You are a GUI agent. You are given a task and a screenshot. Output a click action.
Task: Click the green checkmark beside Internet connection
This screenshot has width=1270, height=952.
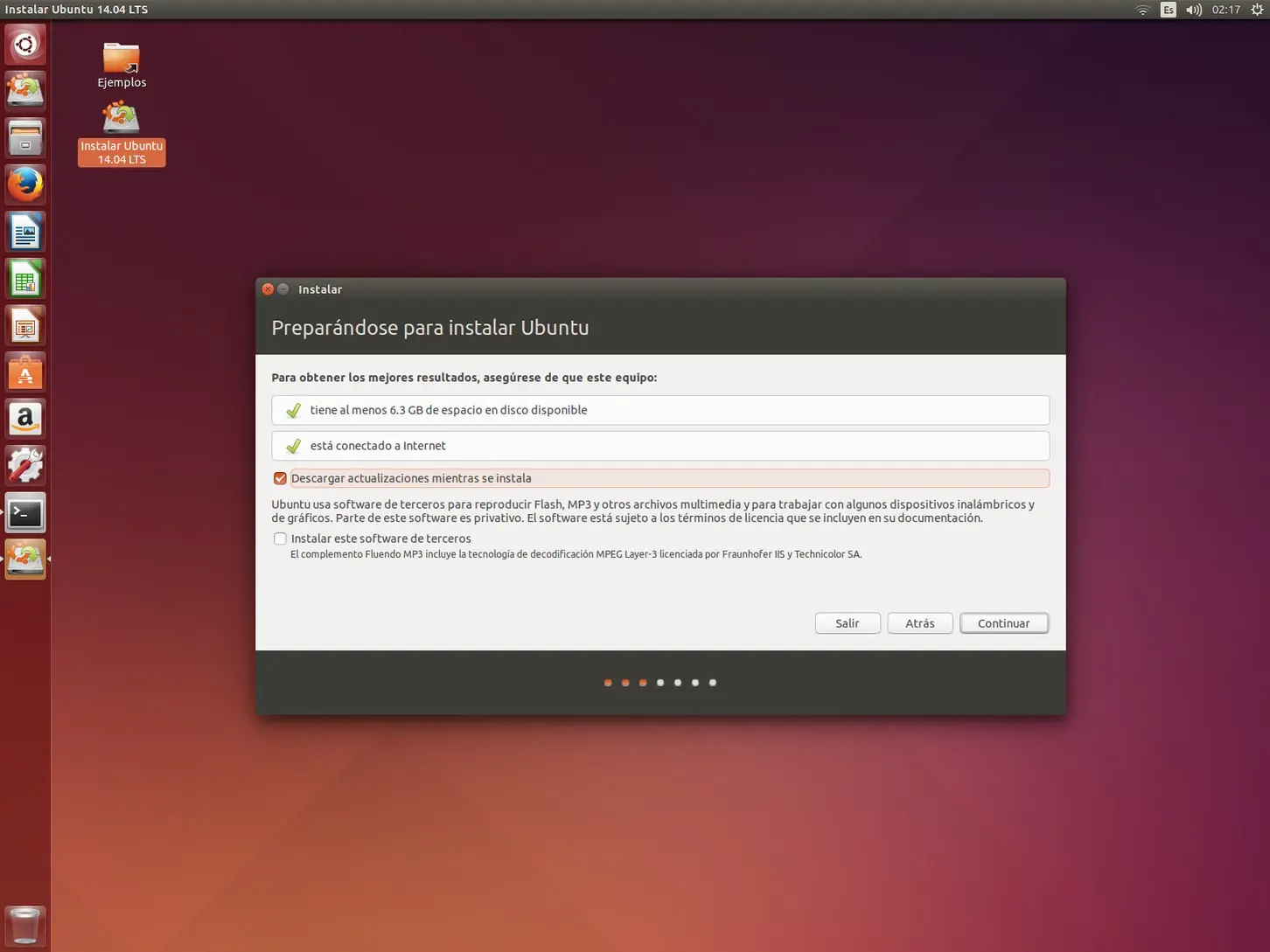click(x=294, y=446)
